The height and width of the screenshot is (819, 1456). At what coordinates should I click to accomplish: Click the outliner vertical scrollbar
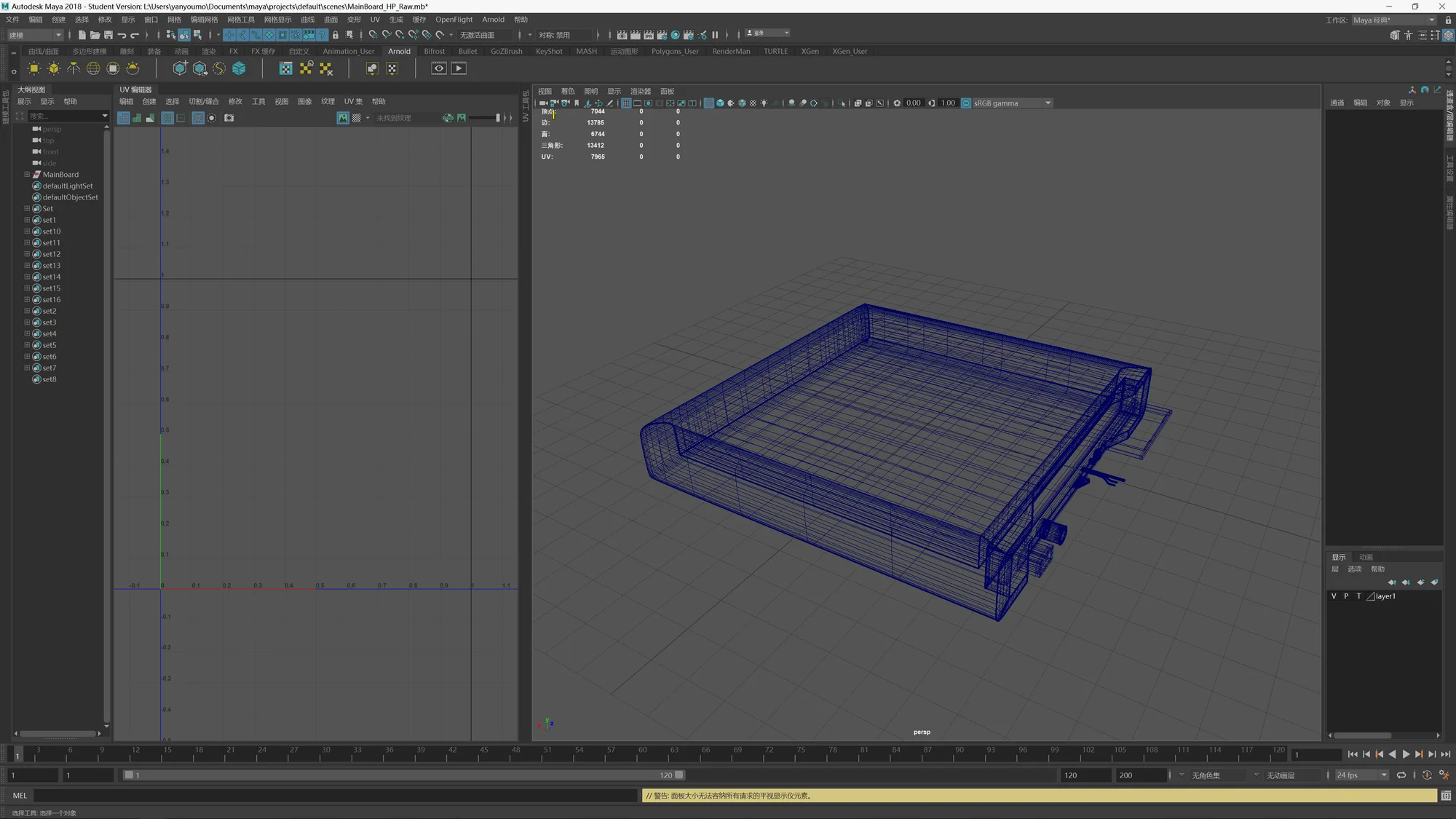click(x=107, y=425)
